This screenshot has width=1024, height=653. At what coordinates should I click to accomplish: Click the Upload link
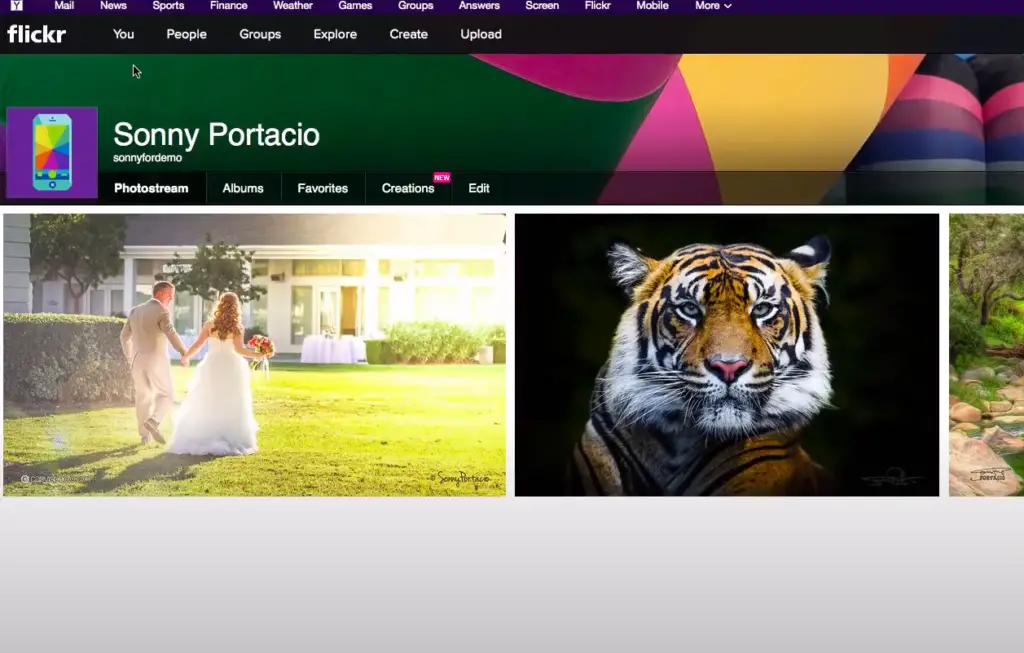[x=481, y=34]
